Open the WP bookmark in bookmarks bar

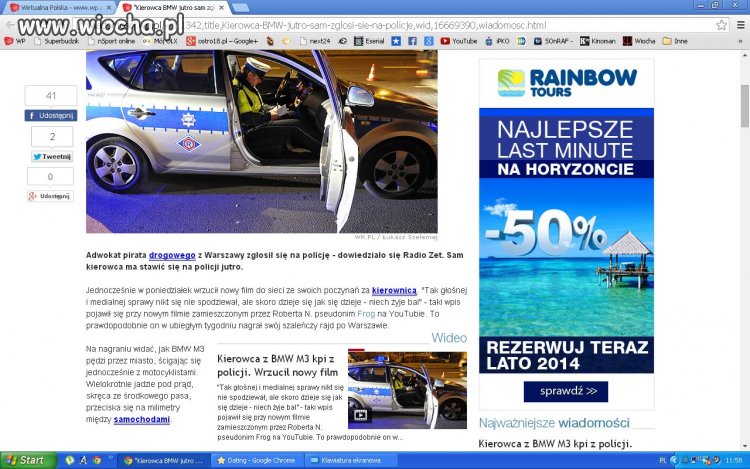coord(15,41)
